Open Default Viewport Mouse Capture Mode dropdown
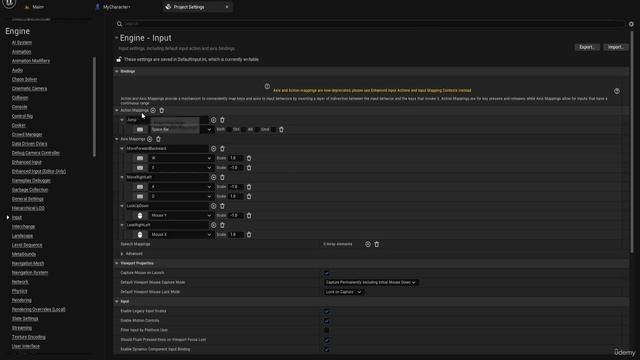The height and width of the screenshot is (360, 640). [371, 282]
